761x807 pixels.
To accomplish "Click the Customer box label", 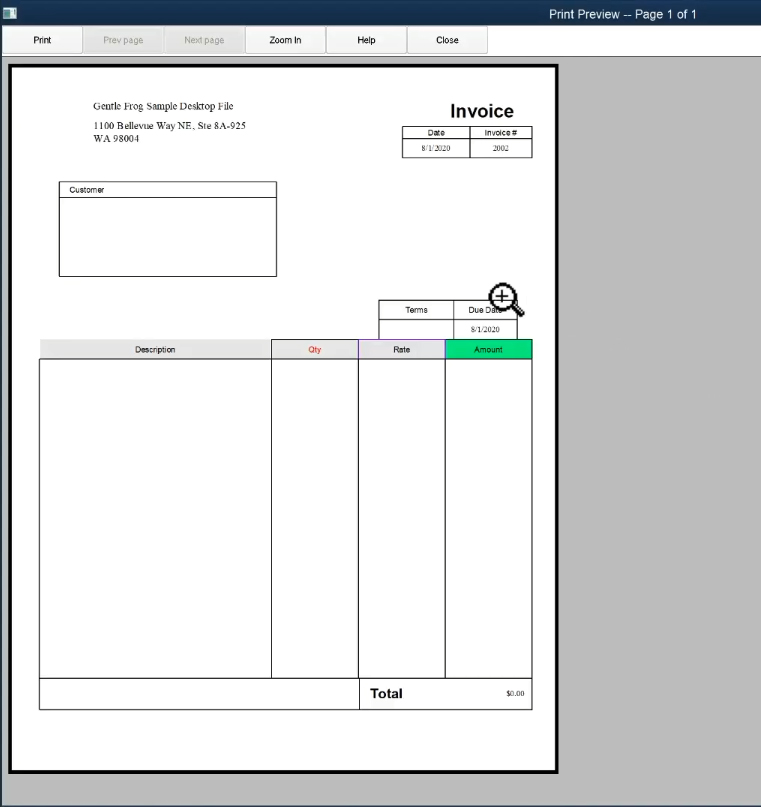I will point(86,190).
